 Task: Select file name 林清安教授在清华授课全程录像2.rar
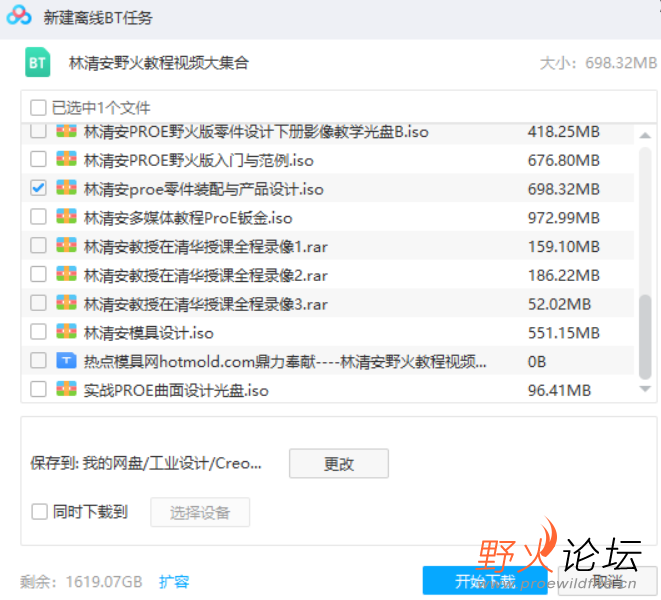pyautogui.click(x=206, y=275)
